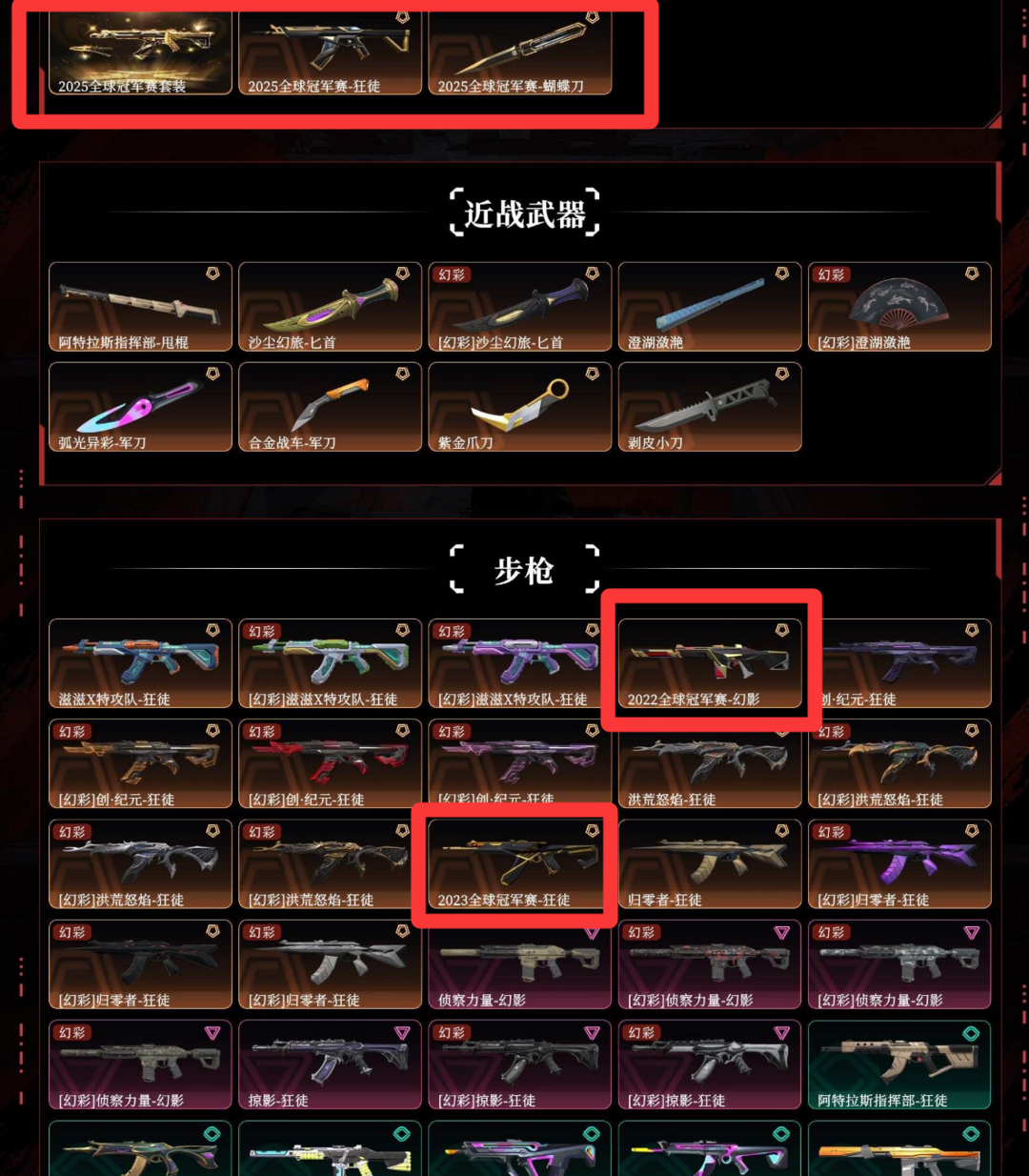
Task: Click the 2025全球冠军赛-狂徒 weapon card
Action: pyautogui.click(x=330, y=52)
